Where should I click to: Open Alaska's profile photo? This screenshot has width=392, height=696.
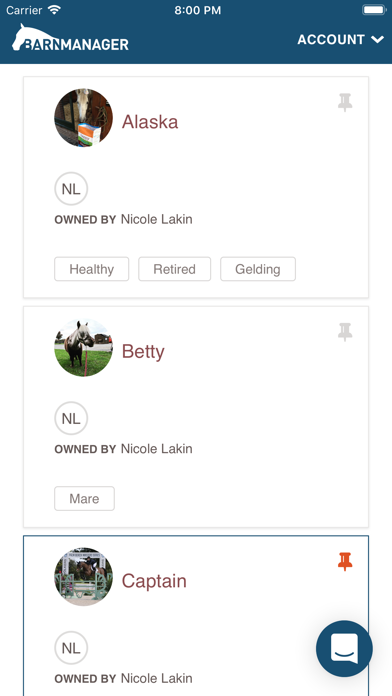[x=83, y=118]
